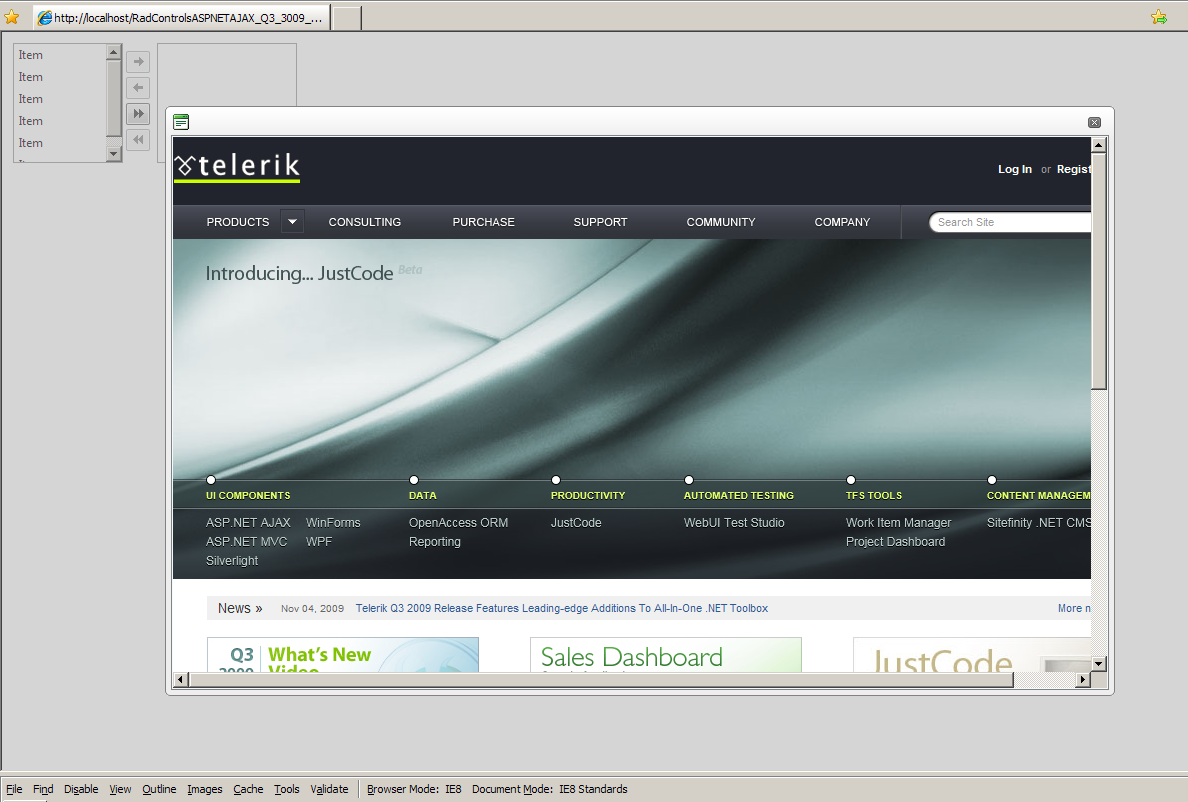Click the move all left double-arrow button
The height and width of the screenshot is (802, 1188).
coord(138,139)
